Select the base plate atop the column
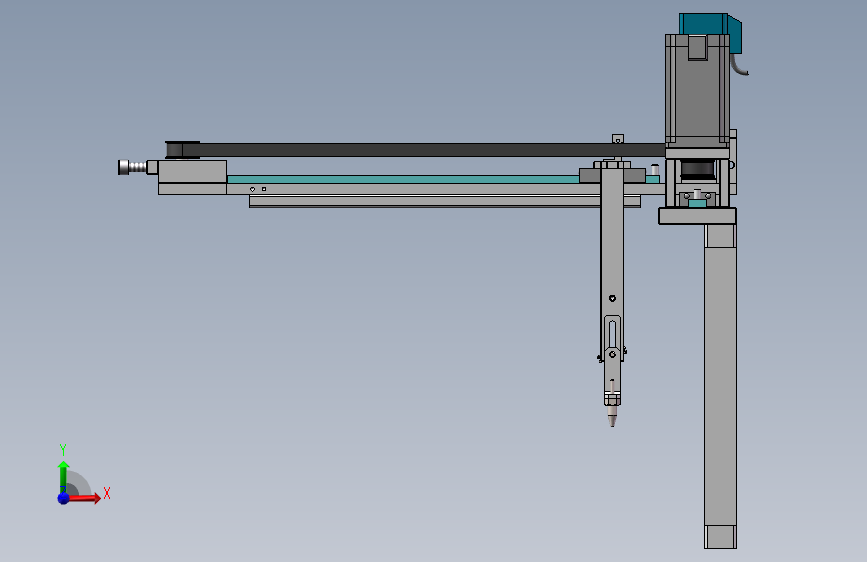 pyautogui.click(x=697, y=216)
